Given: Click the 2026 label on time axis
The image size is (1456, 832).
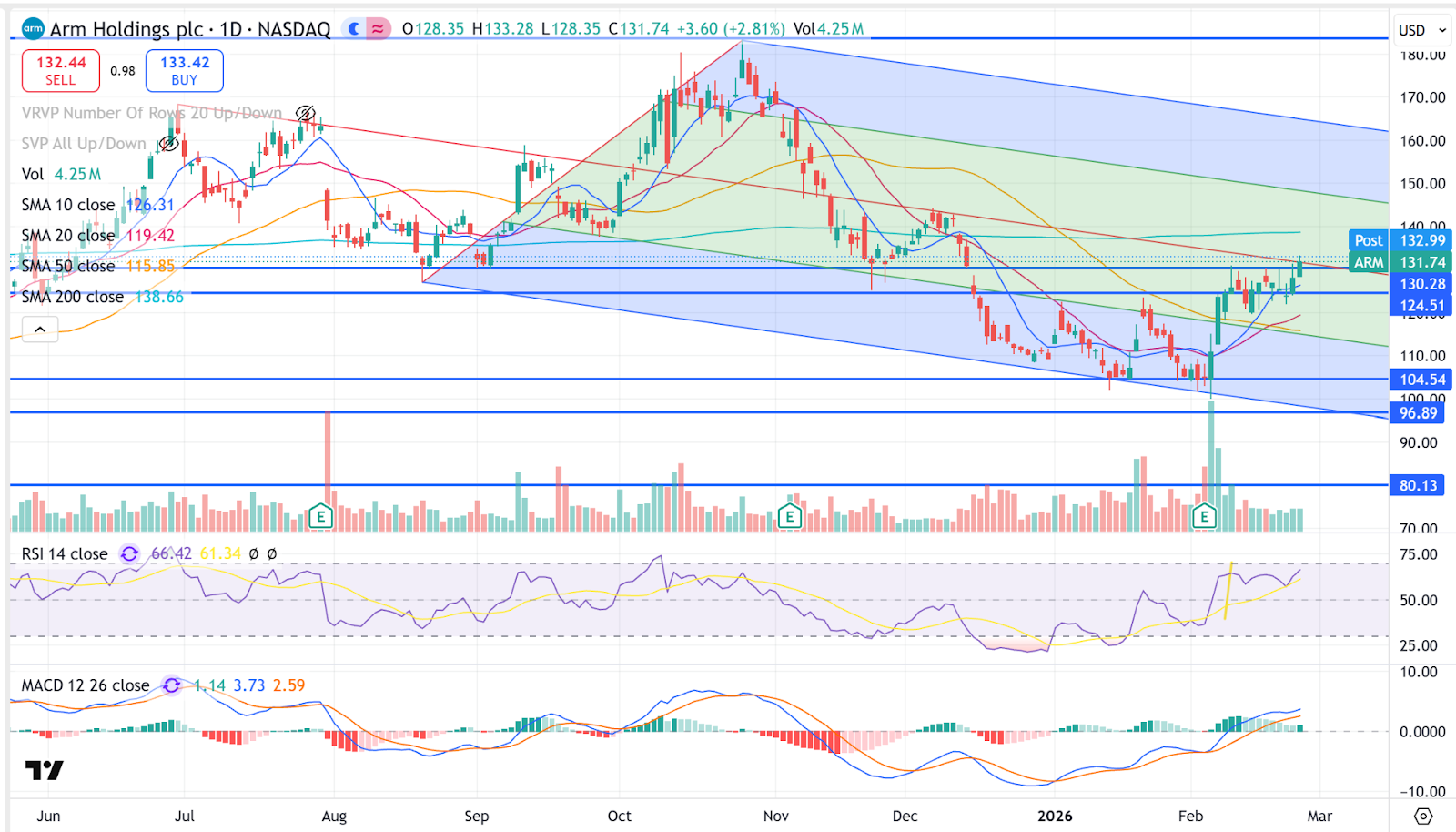Looking at the screenshot, I should point(1056,816).
